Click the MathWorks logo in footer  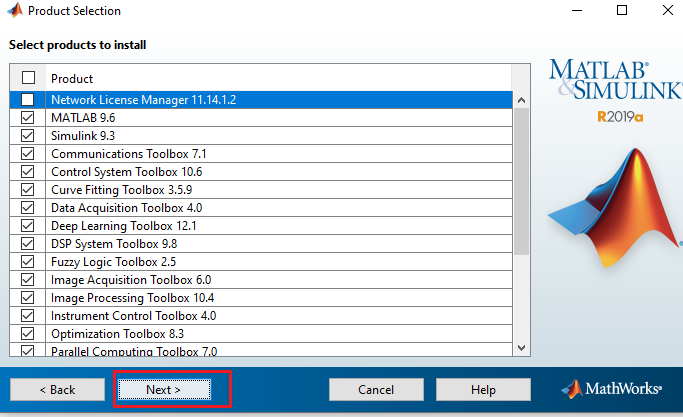[611, 388]
